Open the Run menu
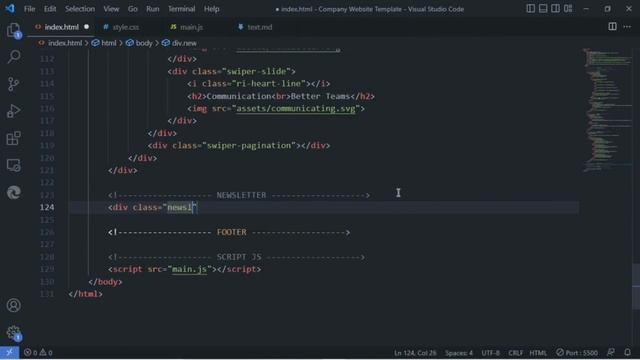Image resolution: width=640 pixels, height=360 pixels. pos(153,9)
